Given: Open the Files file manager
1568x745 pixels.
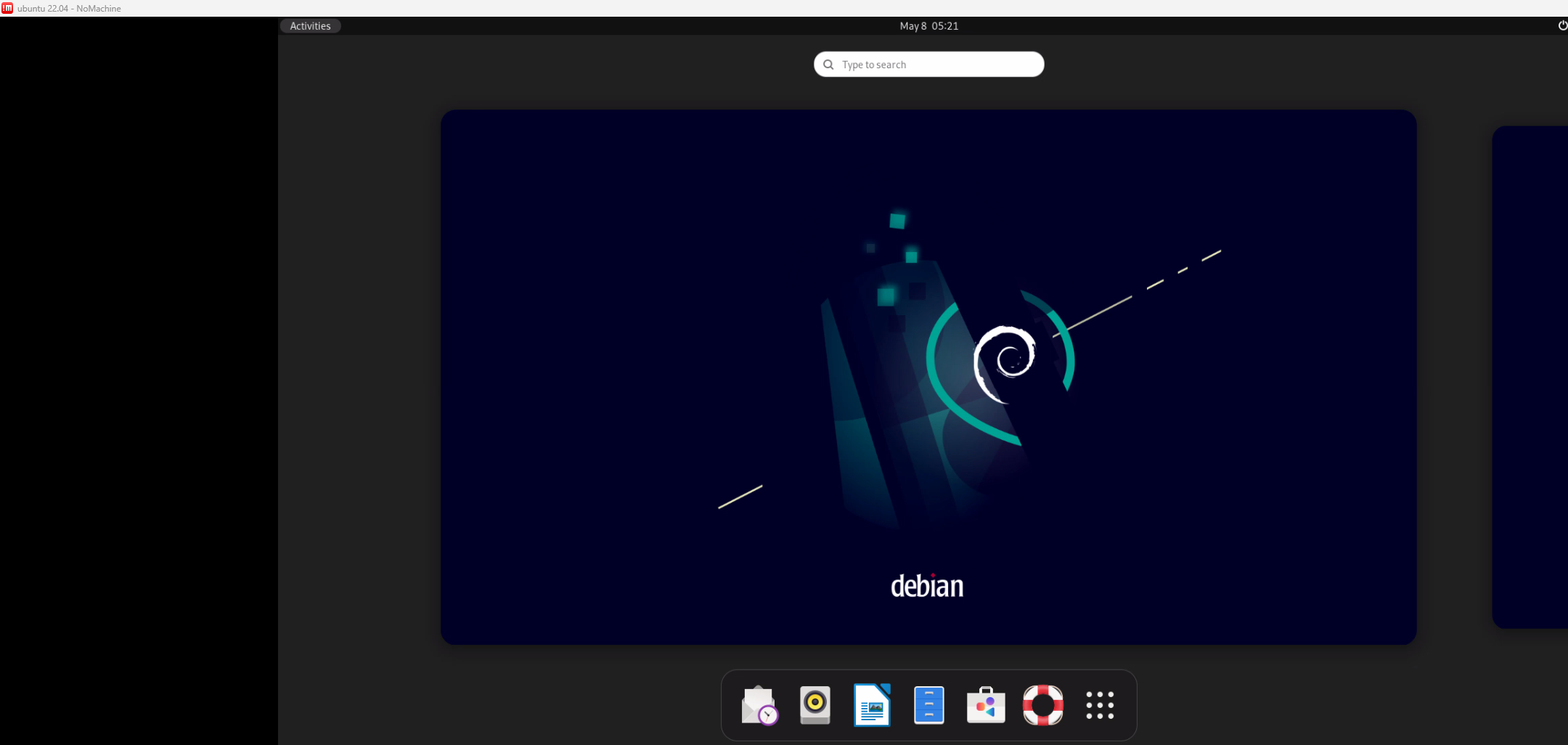Looking at the screenshot, I should [x=929, y=705].
